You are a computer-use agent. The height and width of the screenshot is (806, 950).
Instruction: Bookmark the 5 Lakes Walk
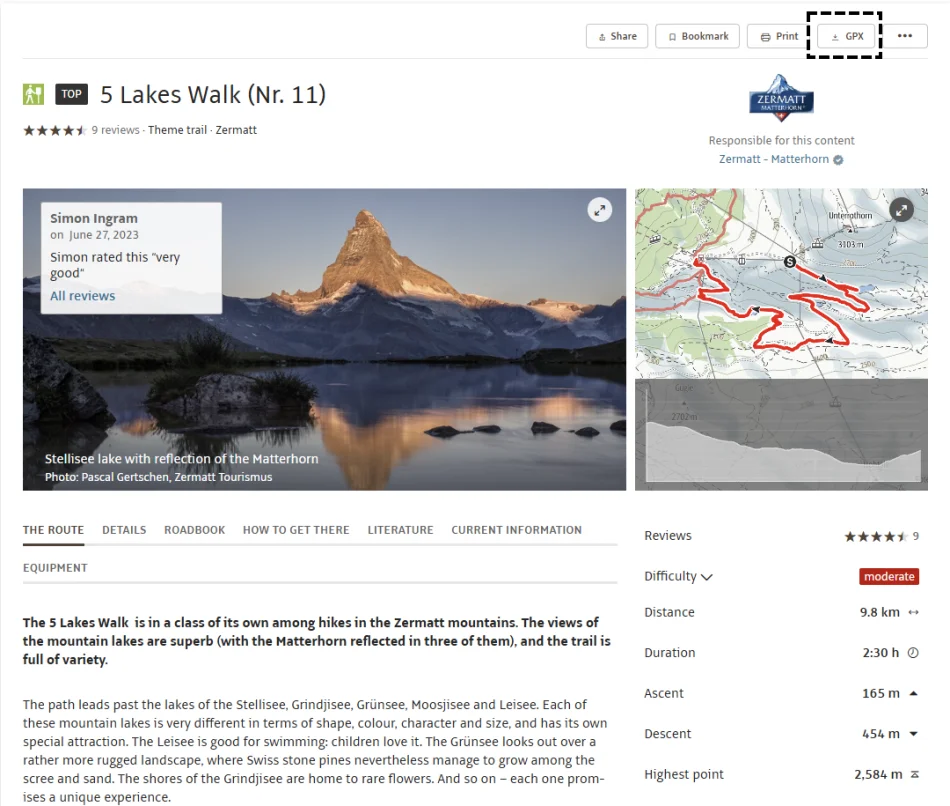(x=697, y=36)
